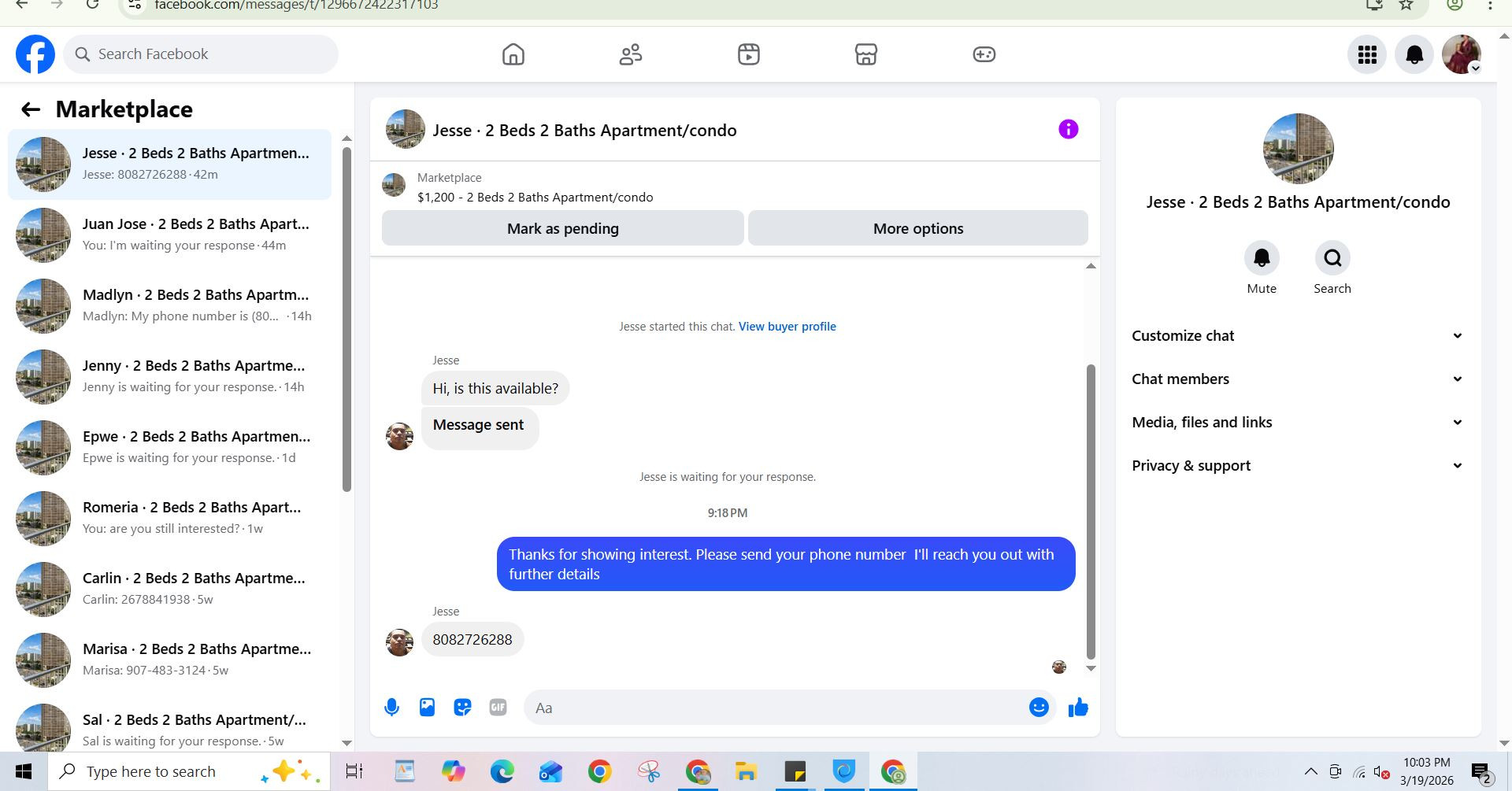Click Jesse's avatar beside 8082726288 message
The image size is (1512, 791).
pyautogui.click(x=399, y=642)
